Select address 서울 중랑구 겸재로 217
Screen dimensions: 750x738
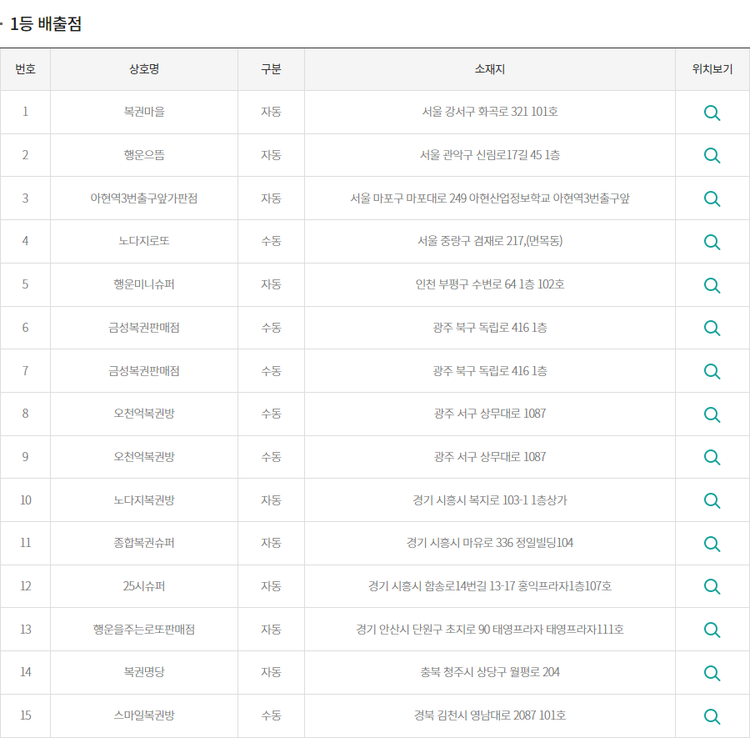[x=471, y=241]
